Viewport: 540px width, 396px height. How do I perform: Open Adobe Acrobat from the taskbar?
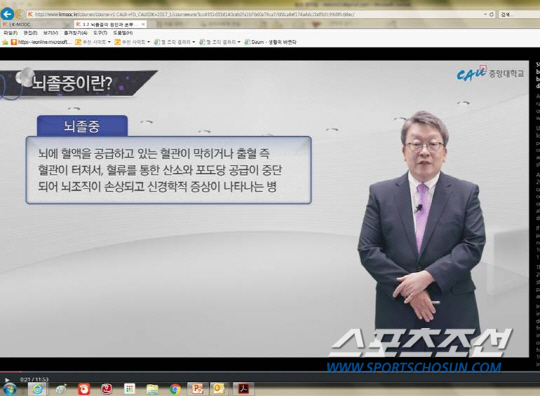coord(244,389)
